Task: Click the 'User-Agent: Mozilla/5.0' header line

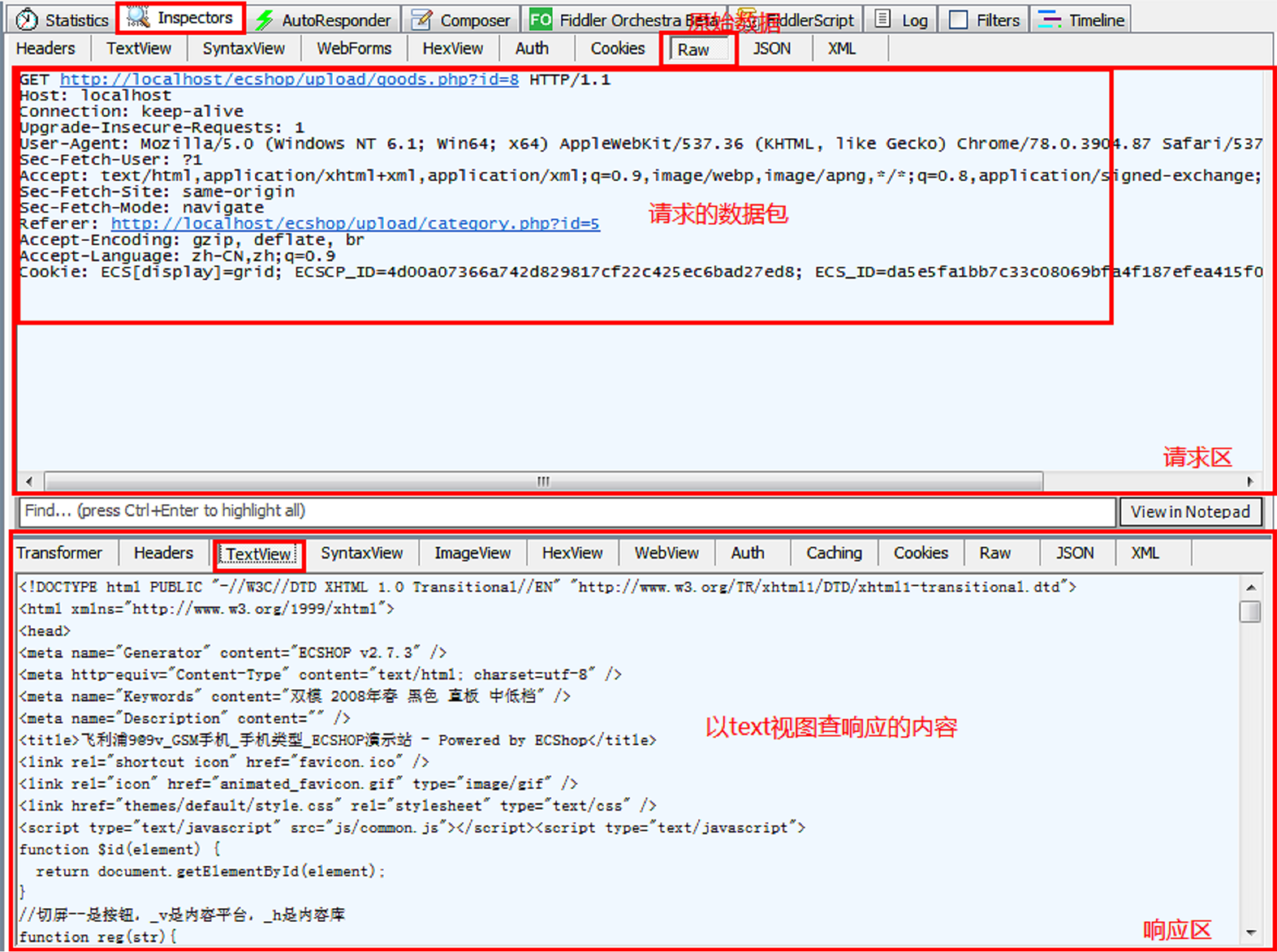Action: tap(641, 143)
